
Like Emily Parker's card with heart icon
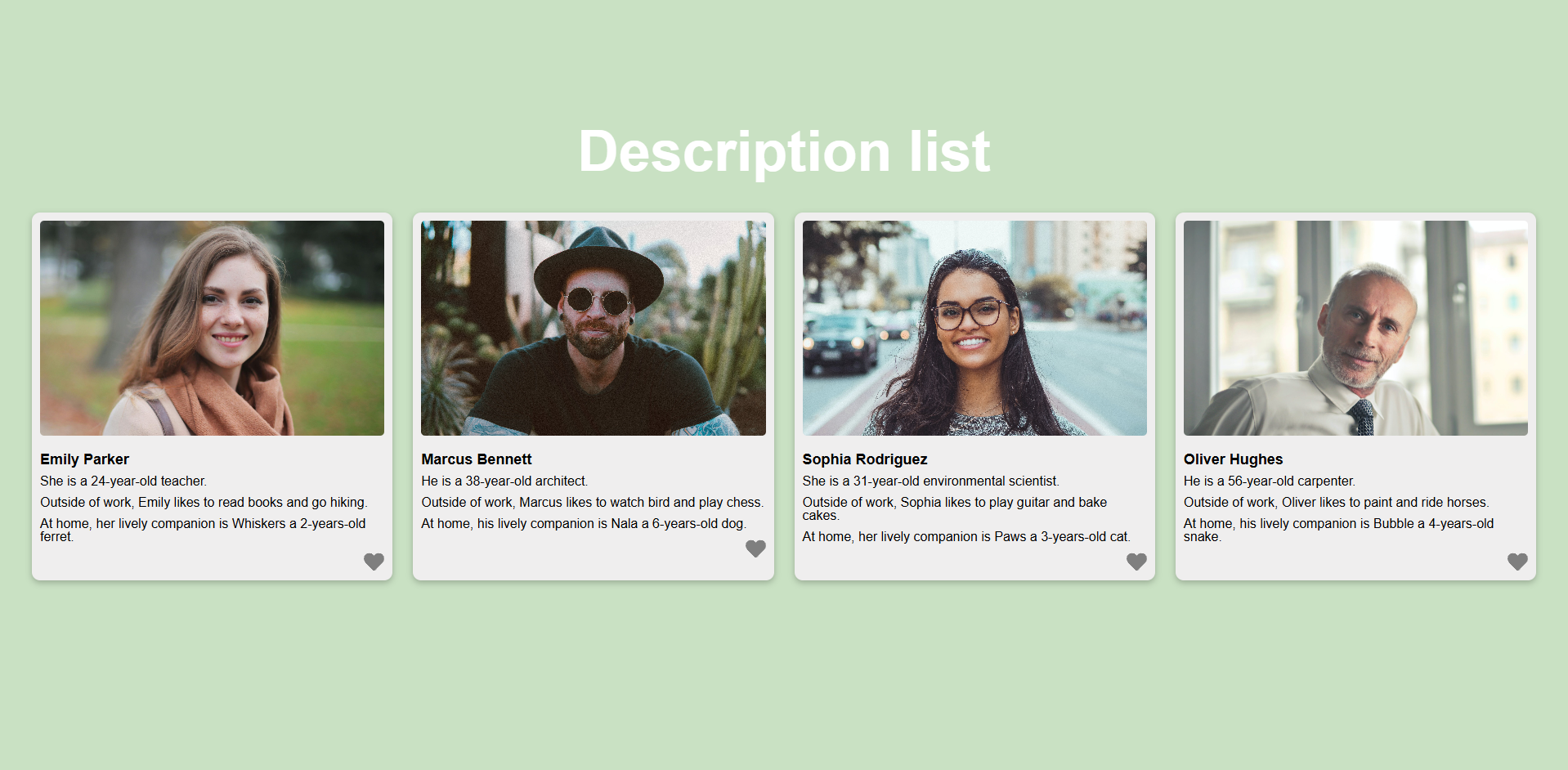click(374, 562)
